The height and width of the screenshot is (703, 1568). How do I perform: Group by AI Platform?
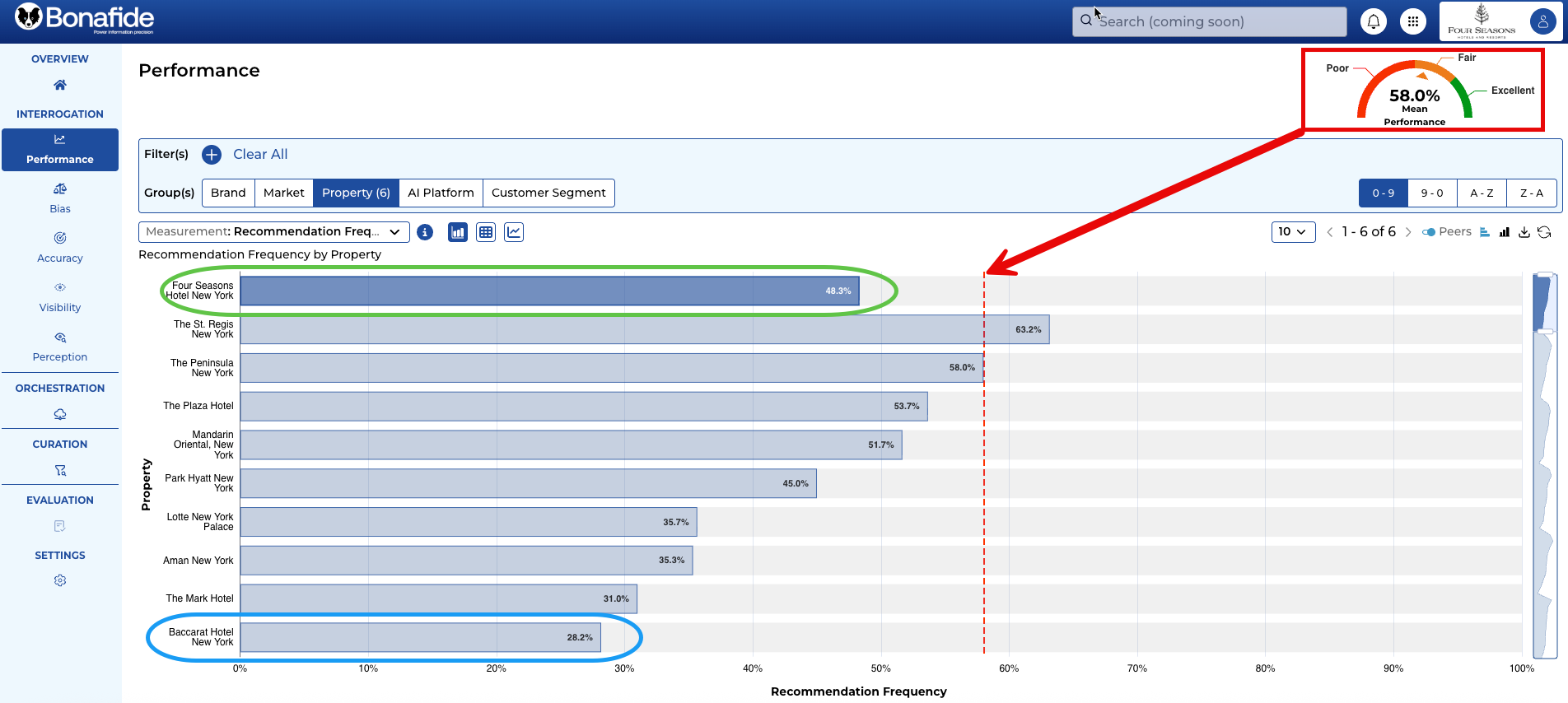(x=441, y=193)
